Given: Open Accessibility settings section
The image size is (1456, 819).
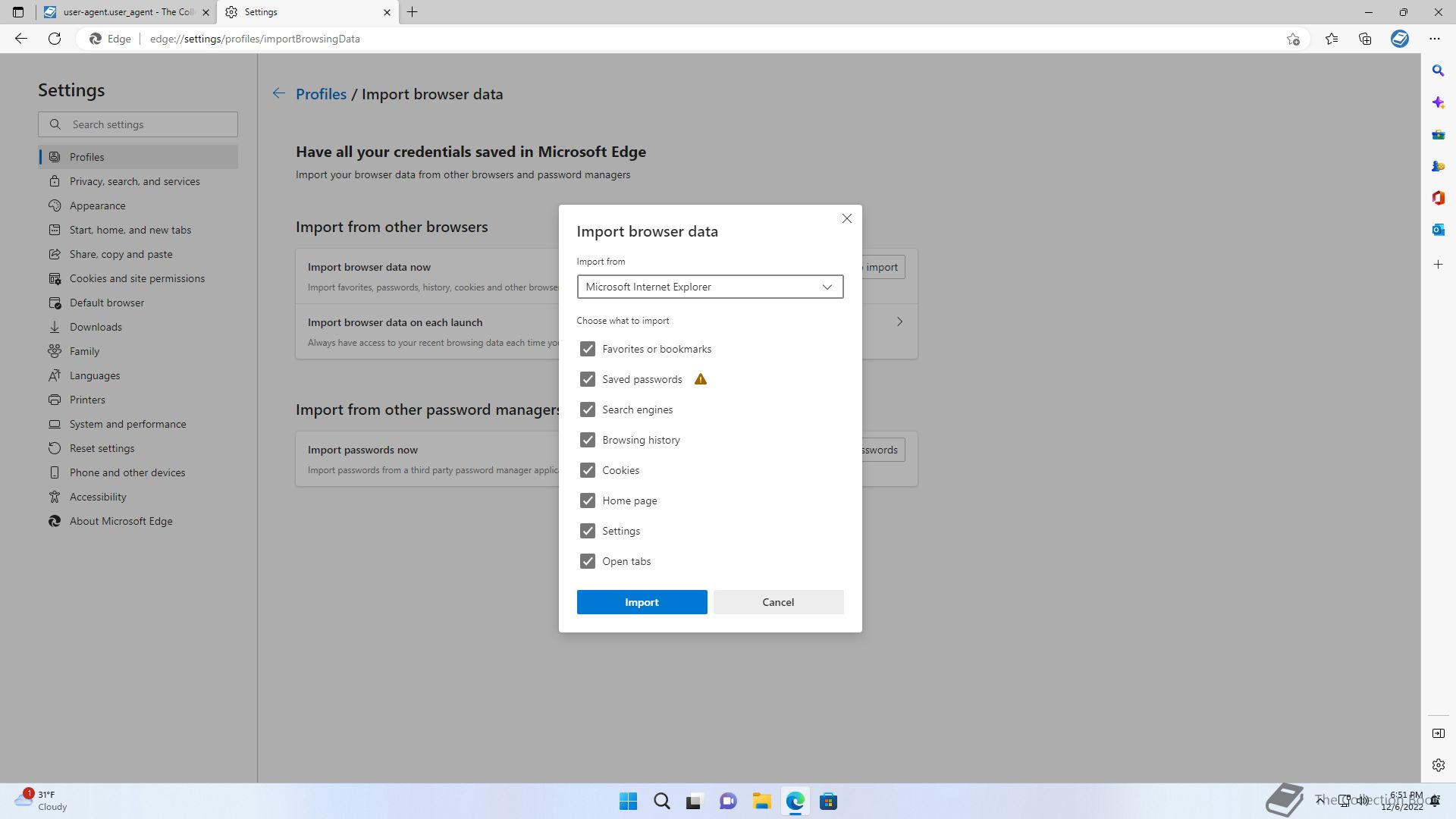Looking at the screenshot, I should [138, 497].
